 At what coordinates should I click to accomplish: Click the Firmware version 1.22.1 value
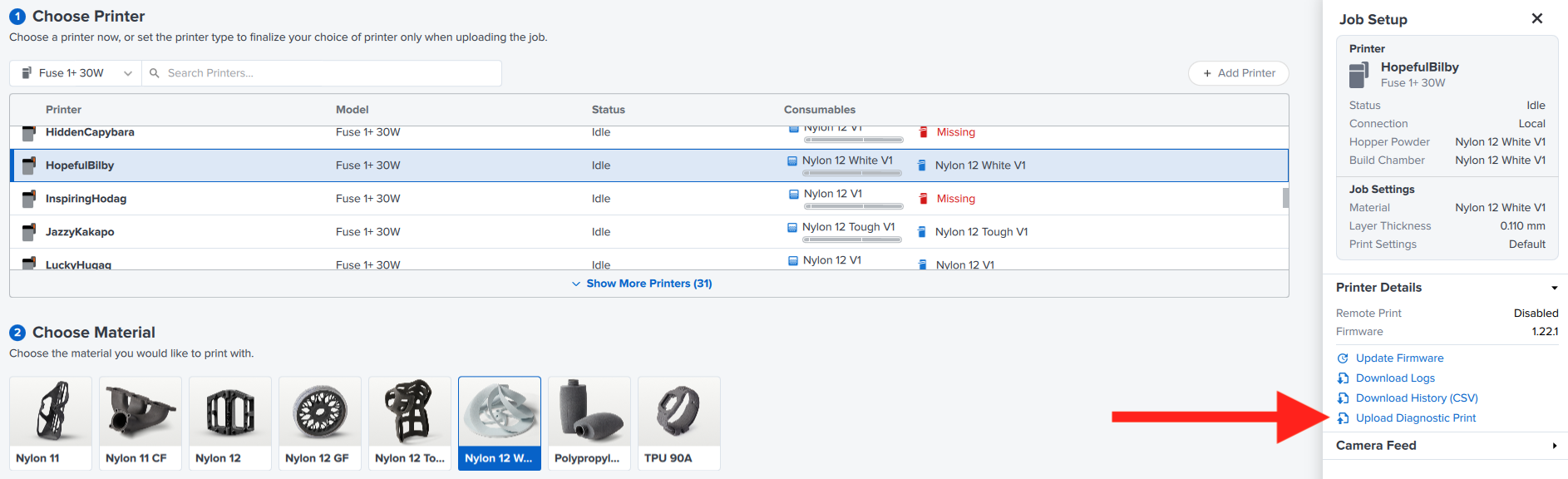[x=1545, y=332]
